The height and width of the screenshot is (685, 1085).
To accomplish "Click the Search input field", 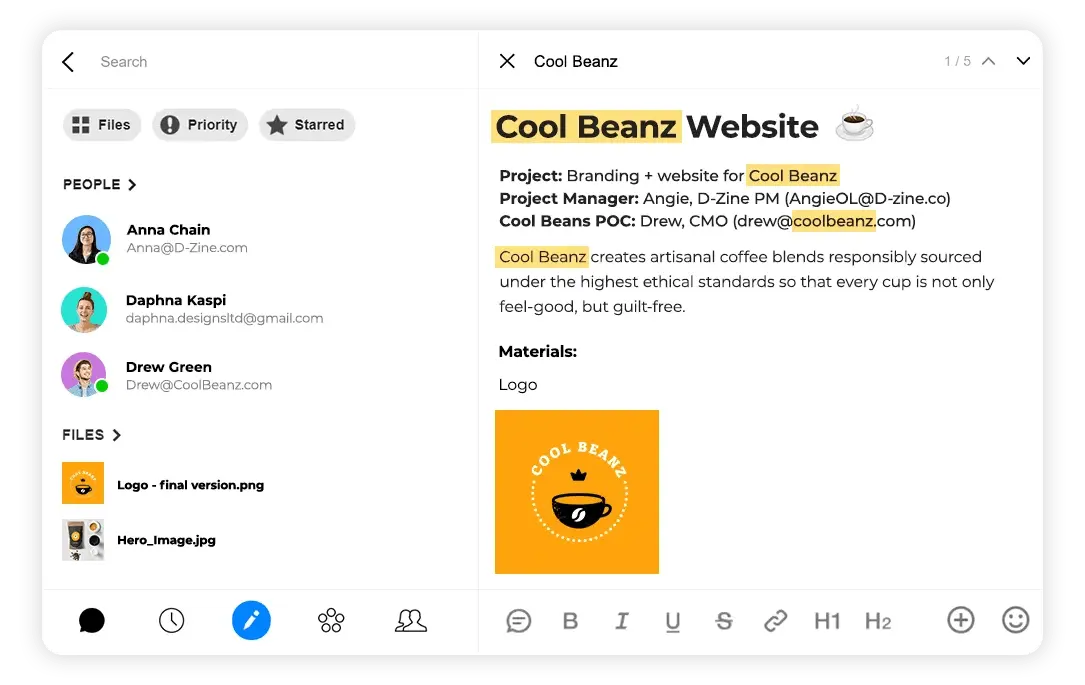I will [277, 62].
